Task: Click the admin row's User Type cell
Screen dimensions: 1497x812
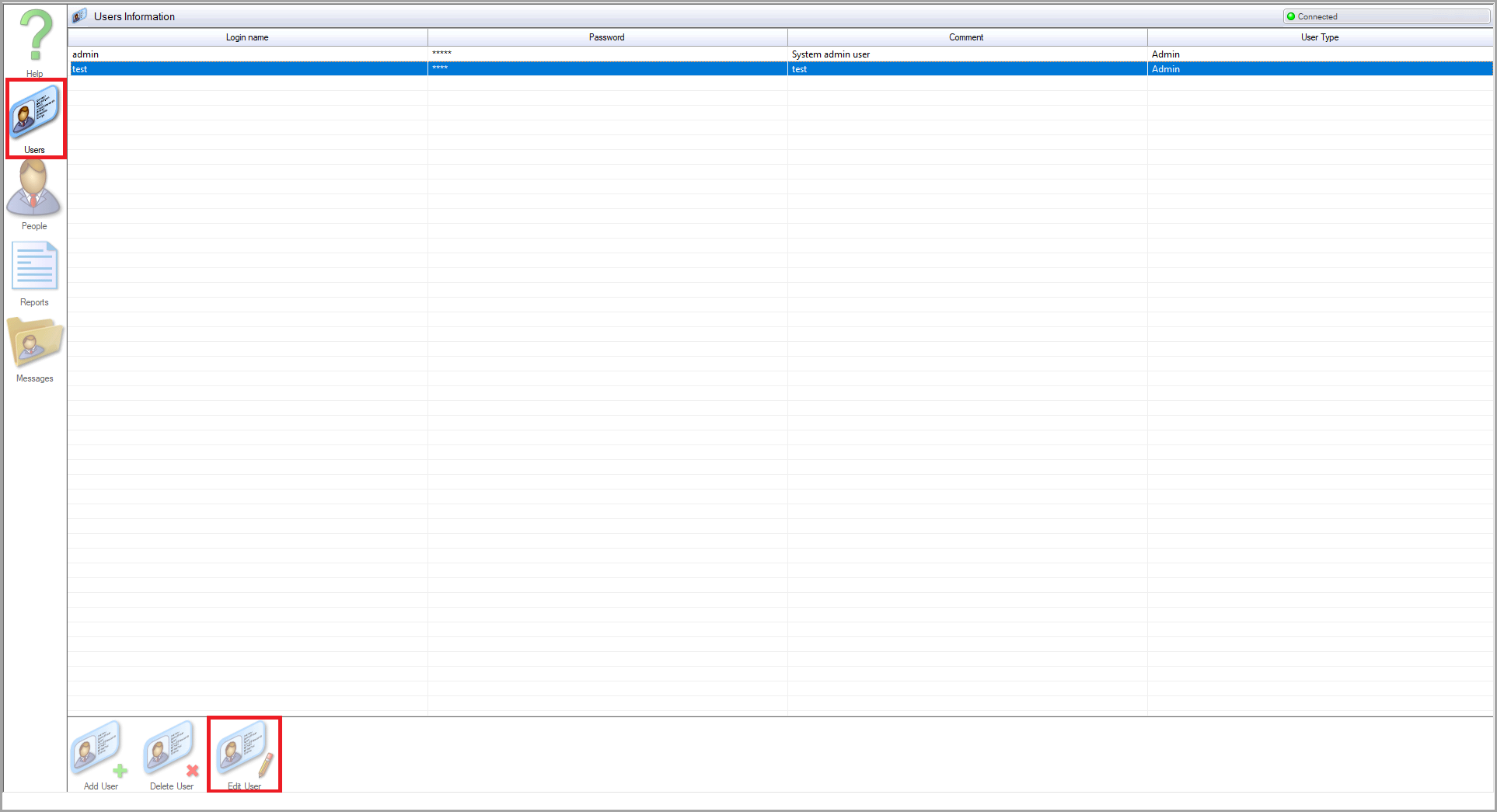Action: [1320, 54]
